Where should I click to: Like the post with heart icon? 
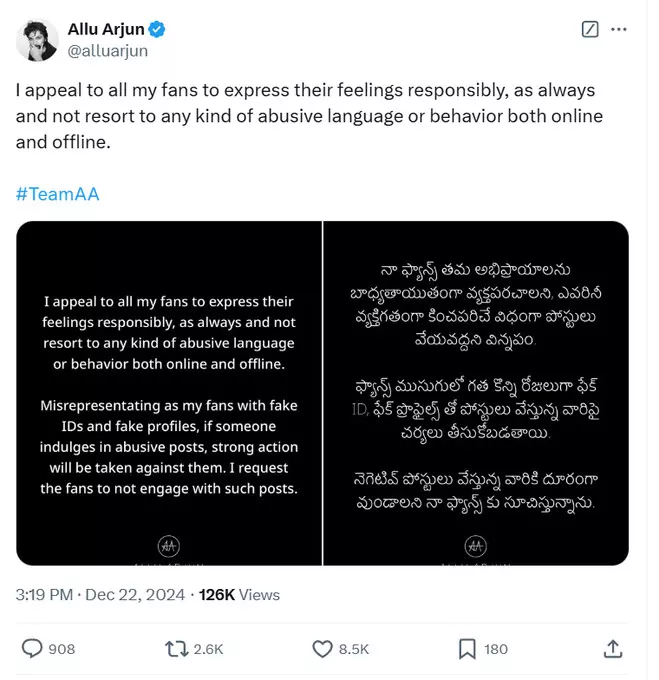[322, 649]
